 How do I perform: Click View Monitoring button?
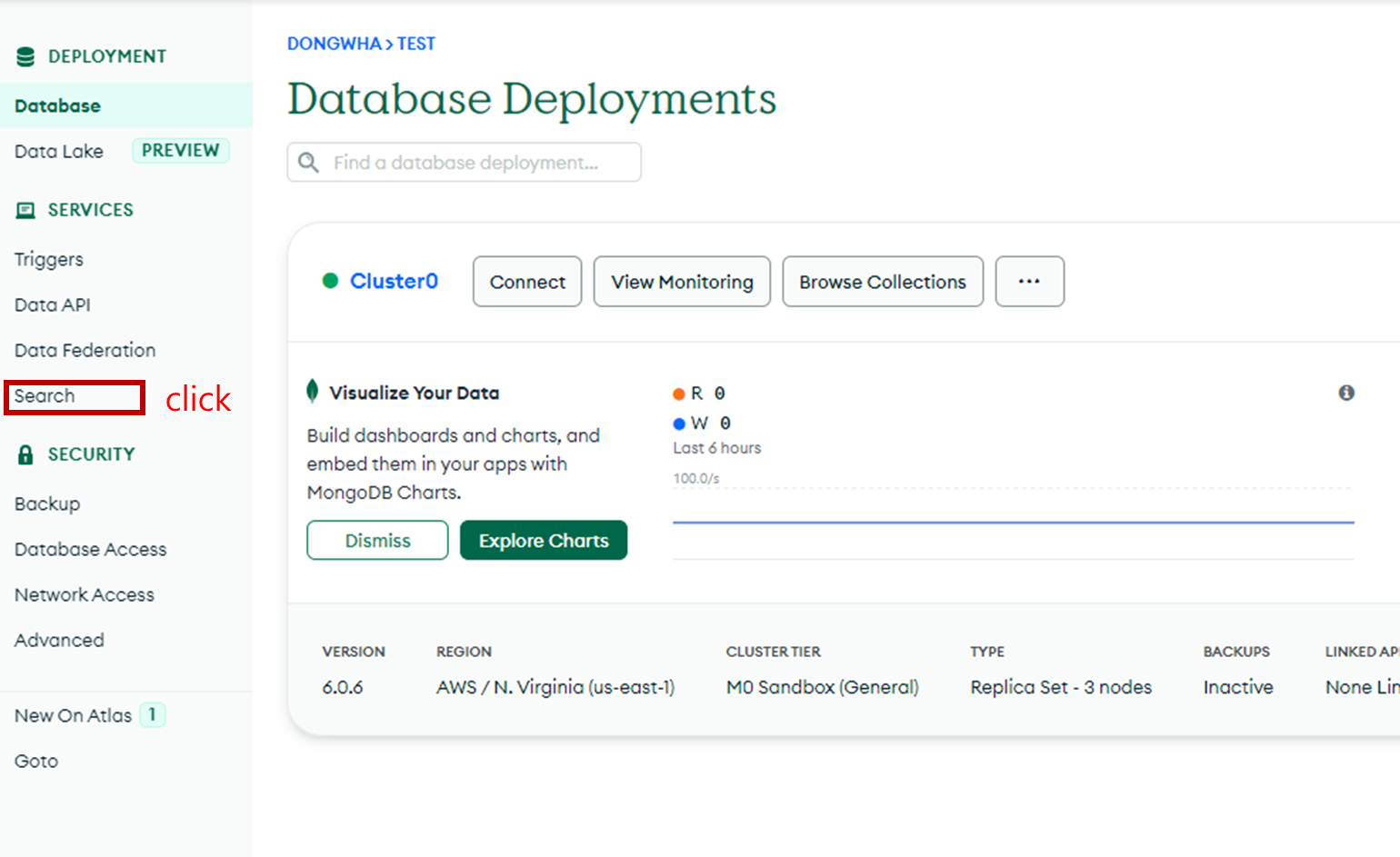682,282
